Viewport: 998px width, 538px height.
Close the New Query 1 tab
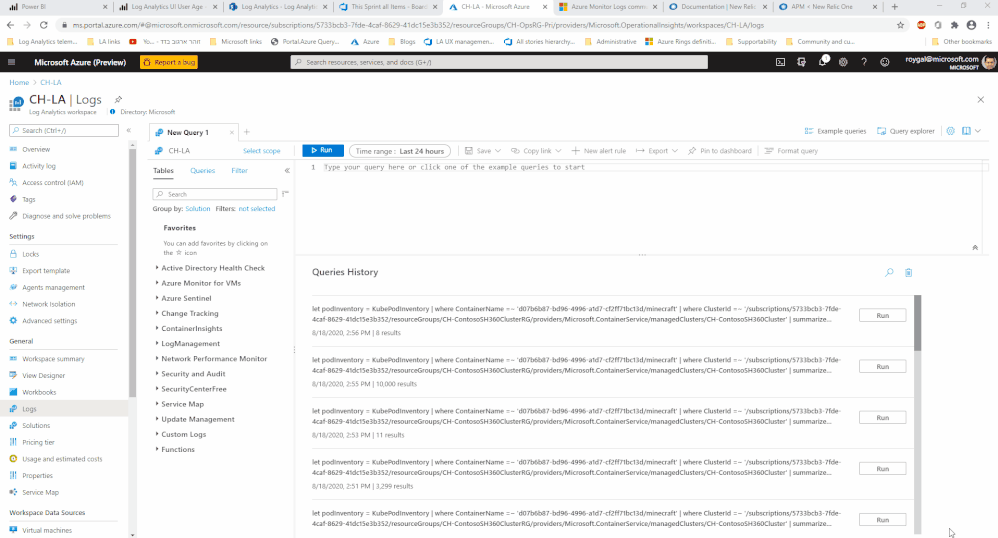pyautogui.click(x=232, y=132)
